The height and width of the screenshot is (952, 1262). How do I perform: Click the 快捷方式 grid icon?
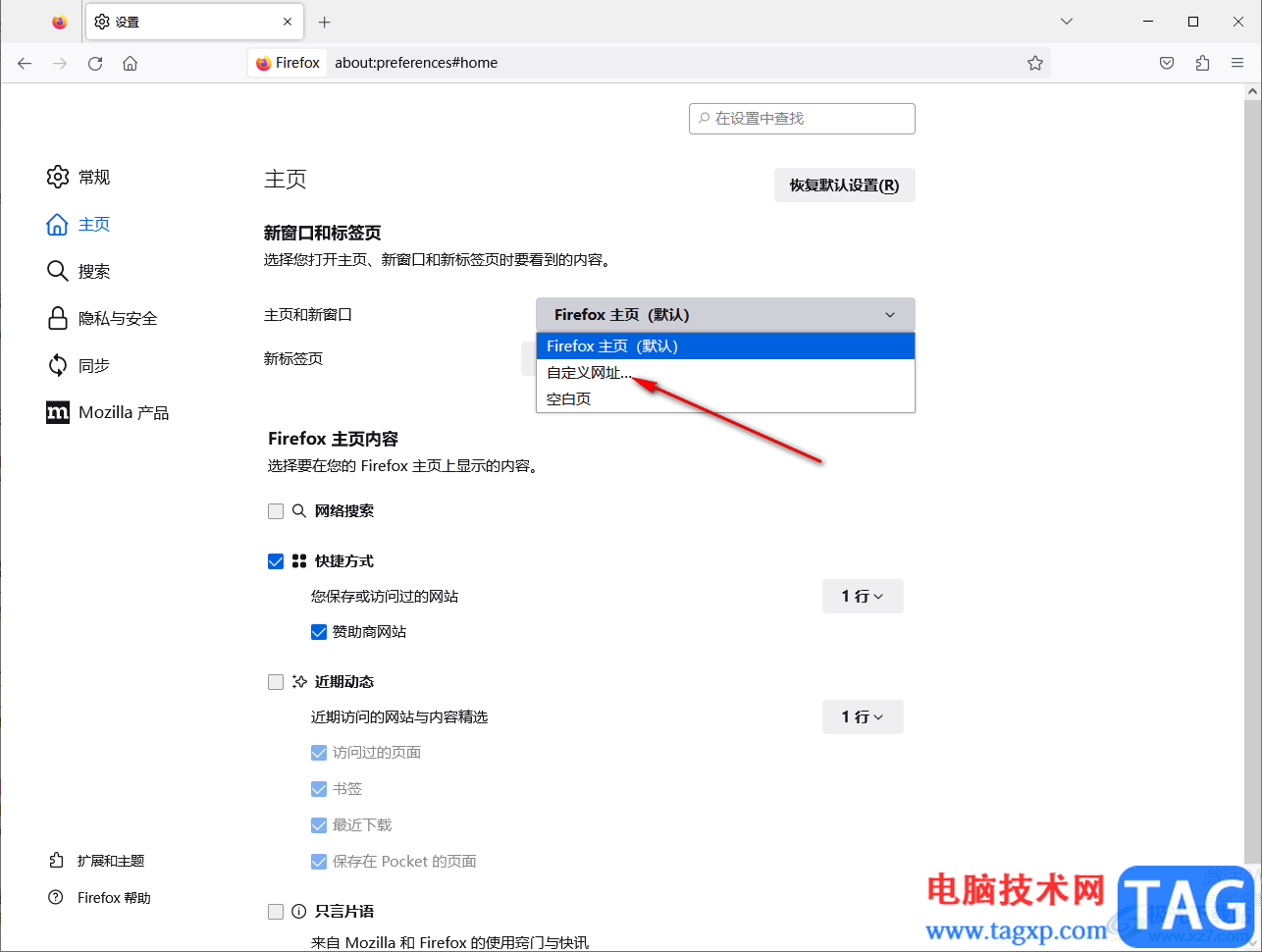299,561
